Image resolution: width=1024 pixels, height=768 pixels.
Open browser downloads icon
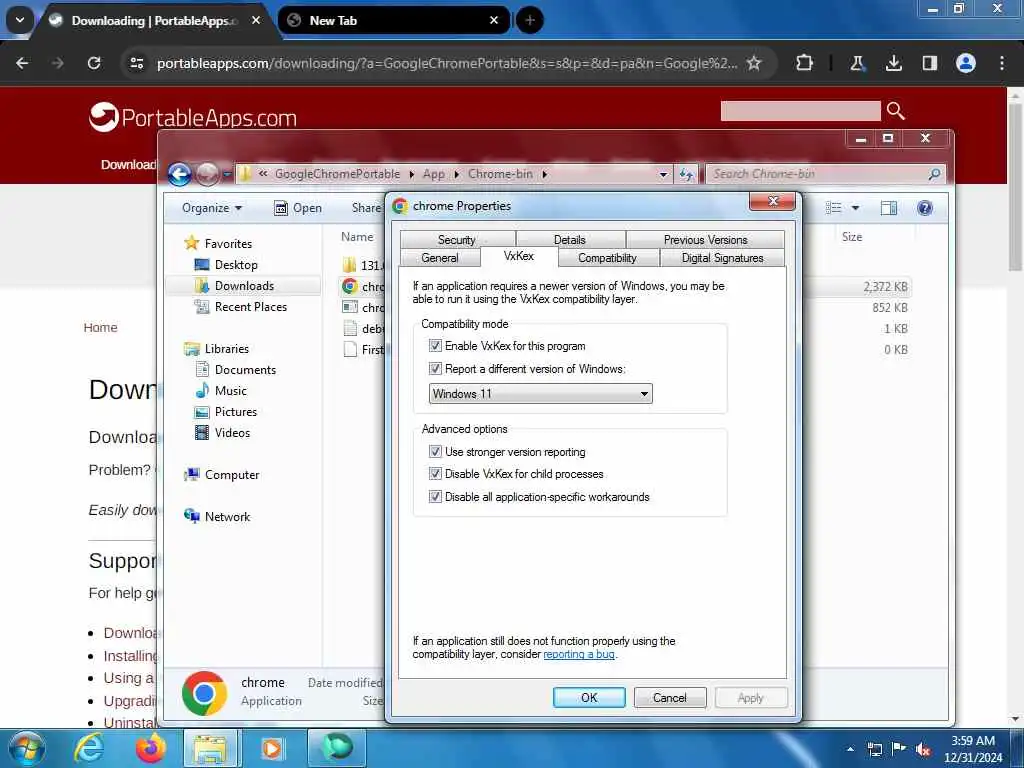pos(893,63)
